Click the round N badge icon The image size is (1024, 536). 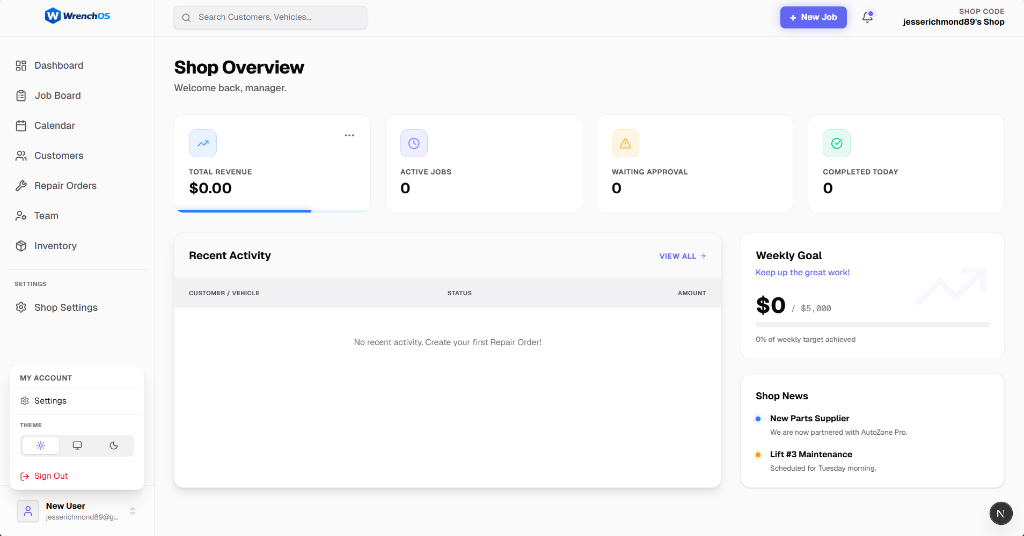[x=1001, y=513]
